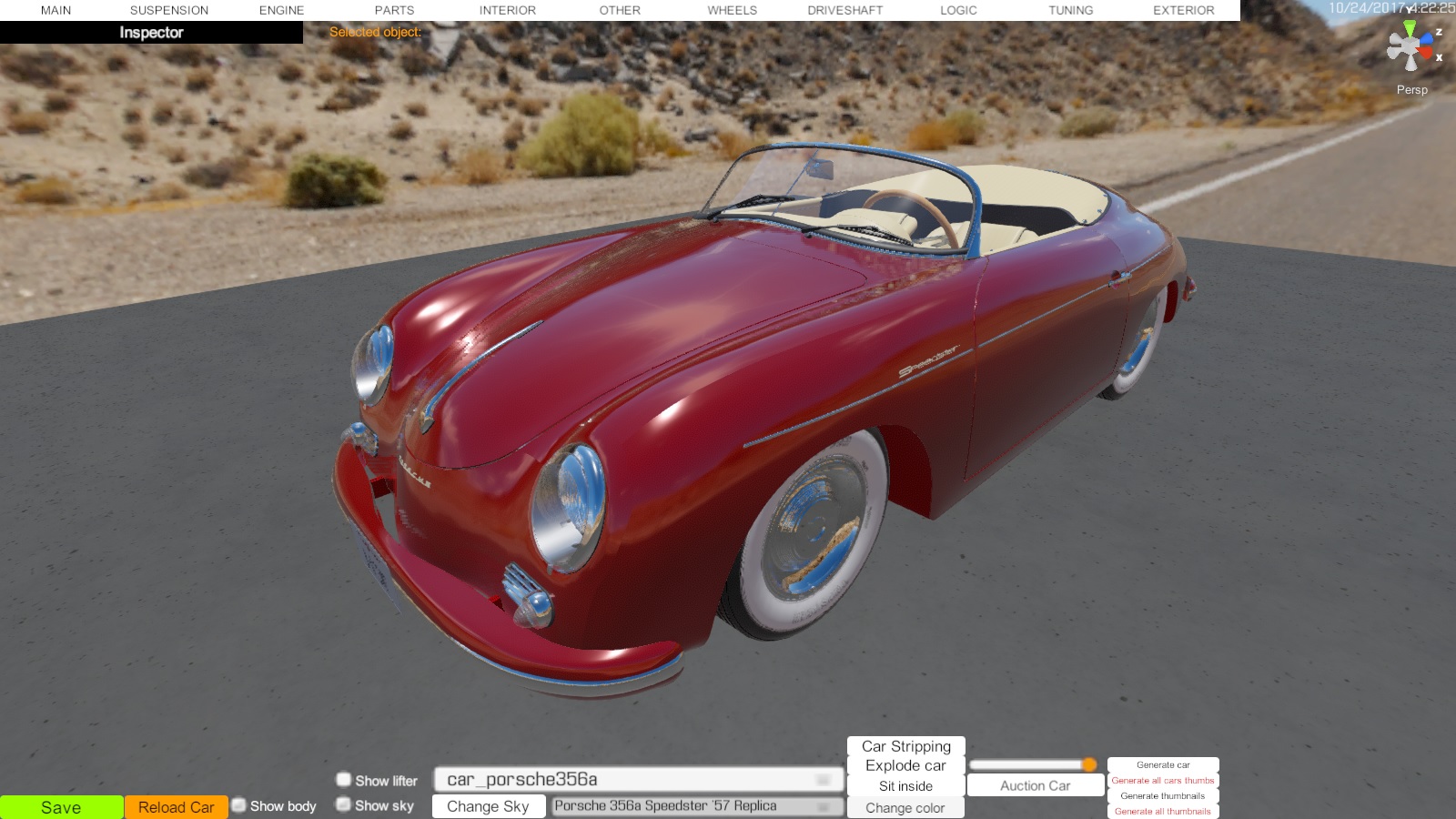Toggle the Show body checkbox

[239, 805]
